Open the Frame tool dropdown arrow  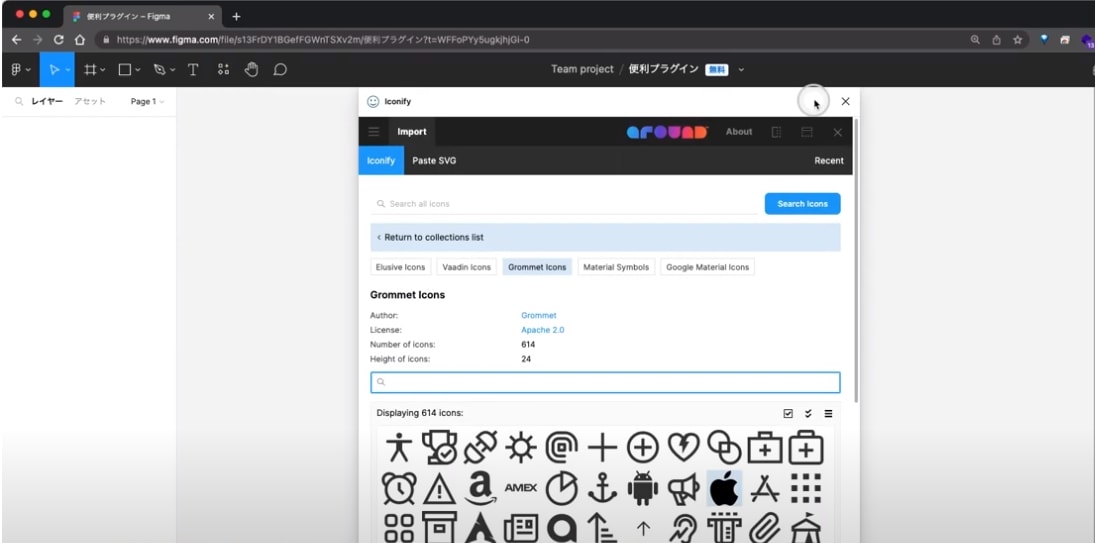103,70
